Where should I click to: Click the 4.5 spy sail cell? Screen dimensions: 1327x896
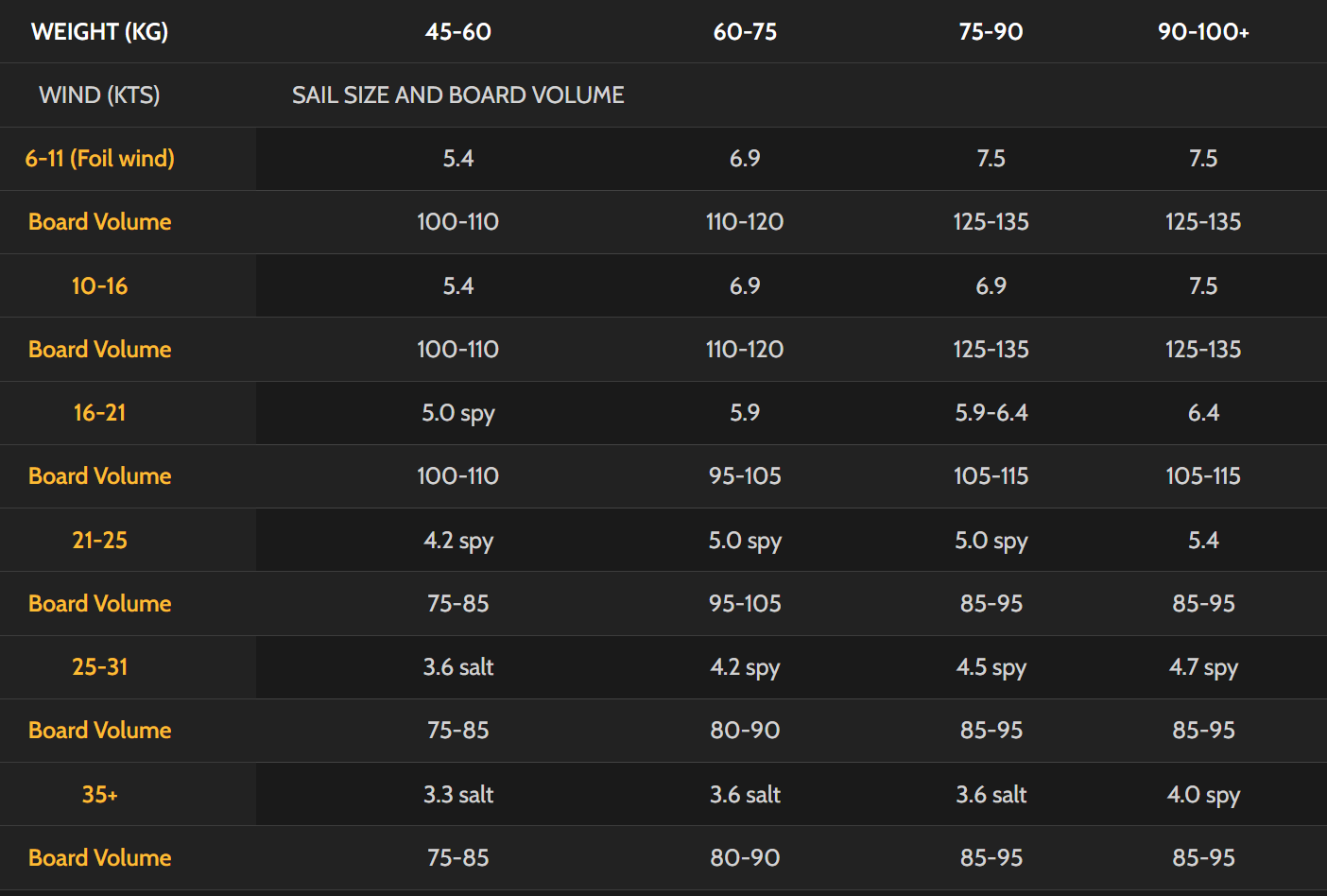[991, 667]
